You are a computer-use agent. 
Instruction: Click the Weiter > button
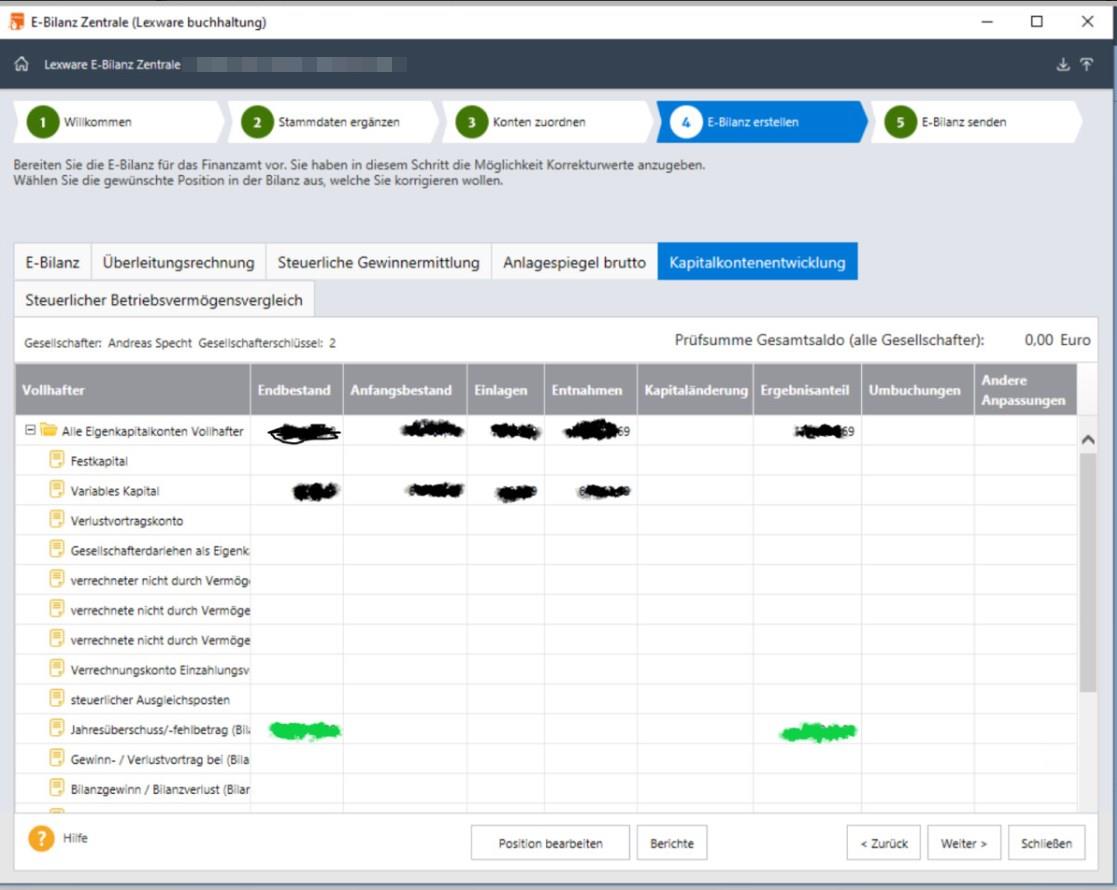click(964, 843)
